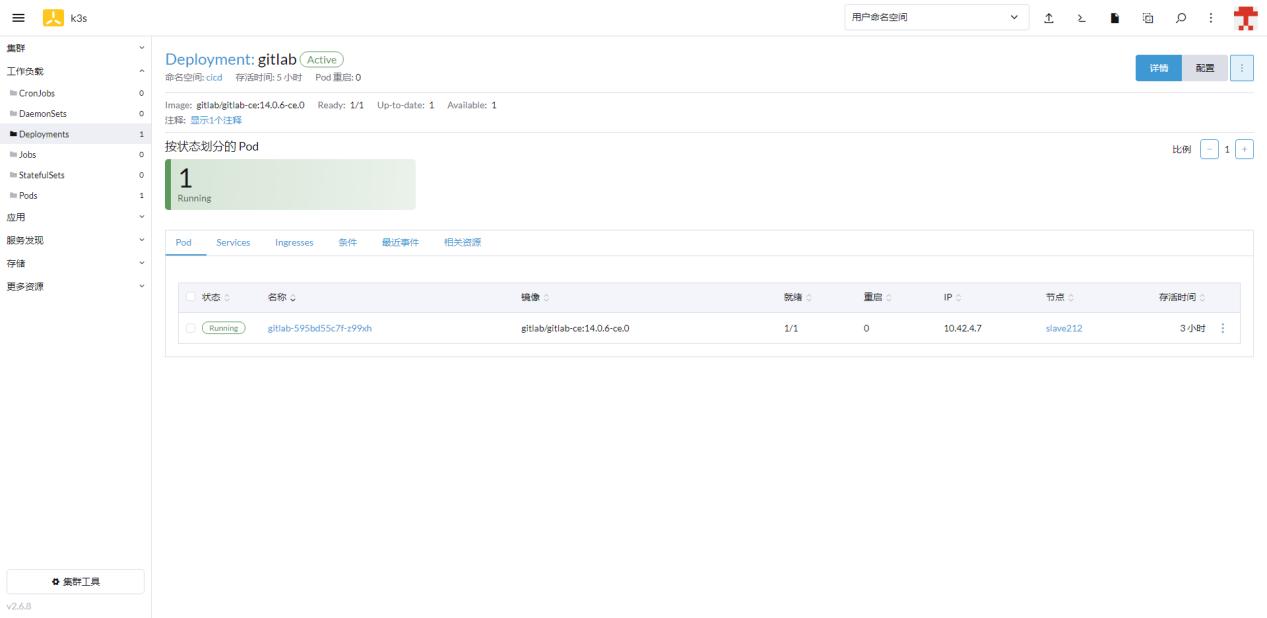
Task: Switch to the Ingresses tab
Action: pyautogui.click(x=294, y=243)
